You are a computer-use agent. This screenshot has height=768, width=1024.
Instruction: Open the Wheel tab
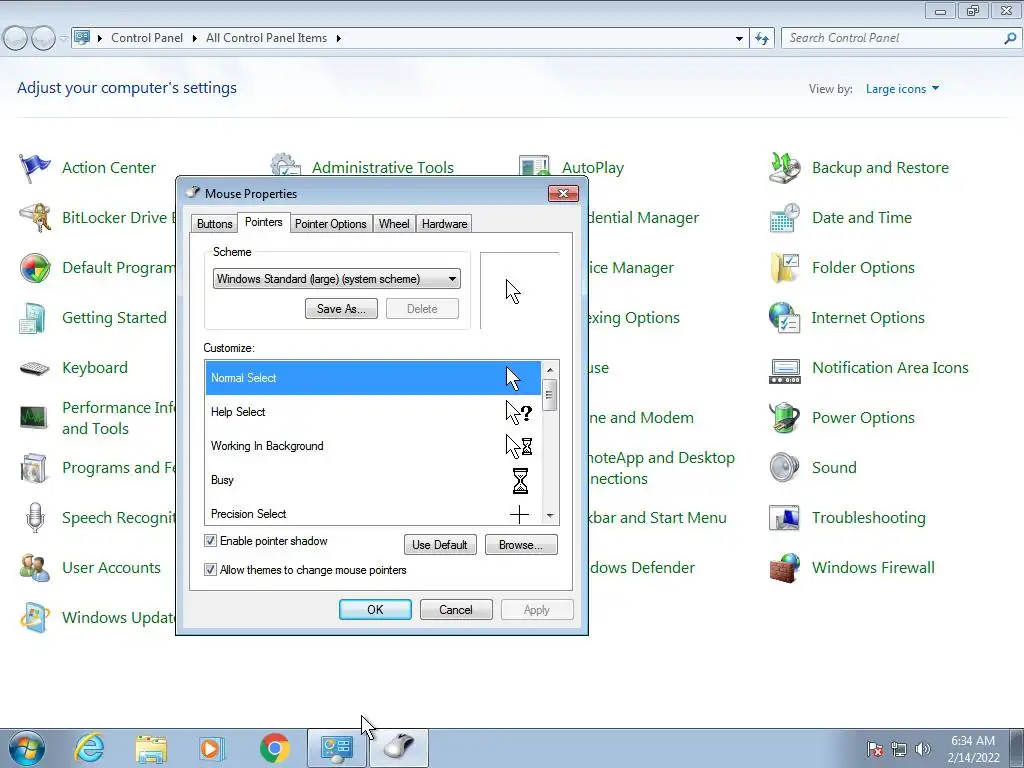[x=394, y=224]
